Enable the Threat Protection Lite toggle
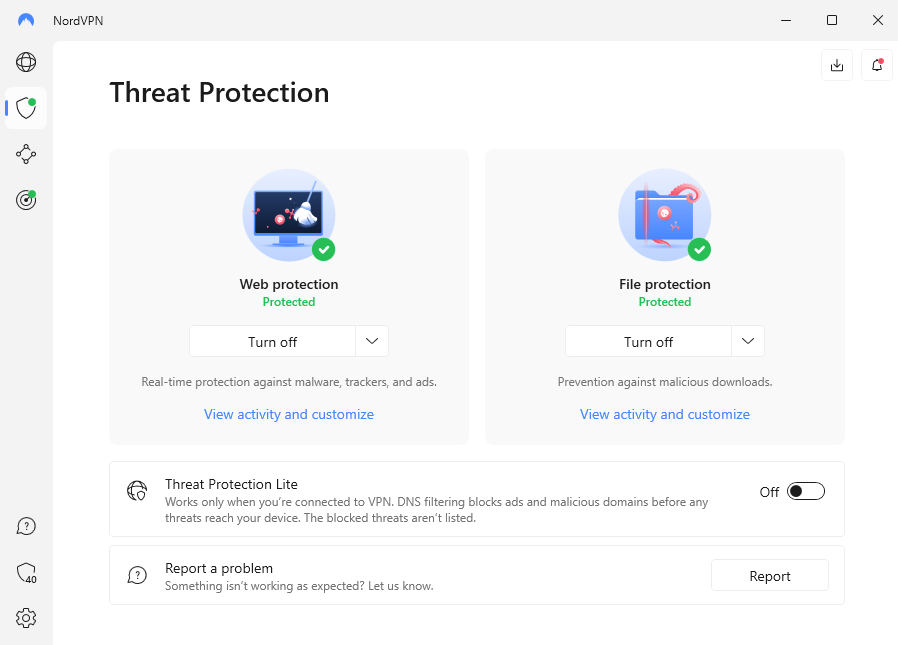 click(806, 491)
